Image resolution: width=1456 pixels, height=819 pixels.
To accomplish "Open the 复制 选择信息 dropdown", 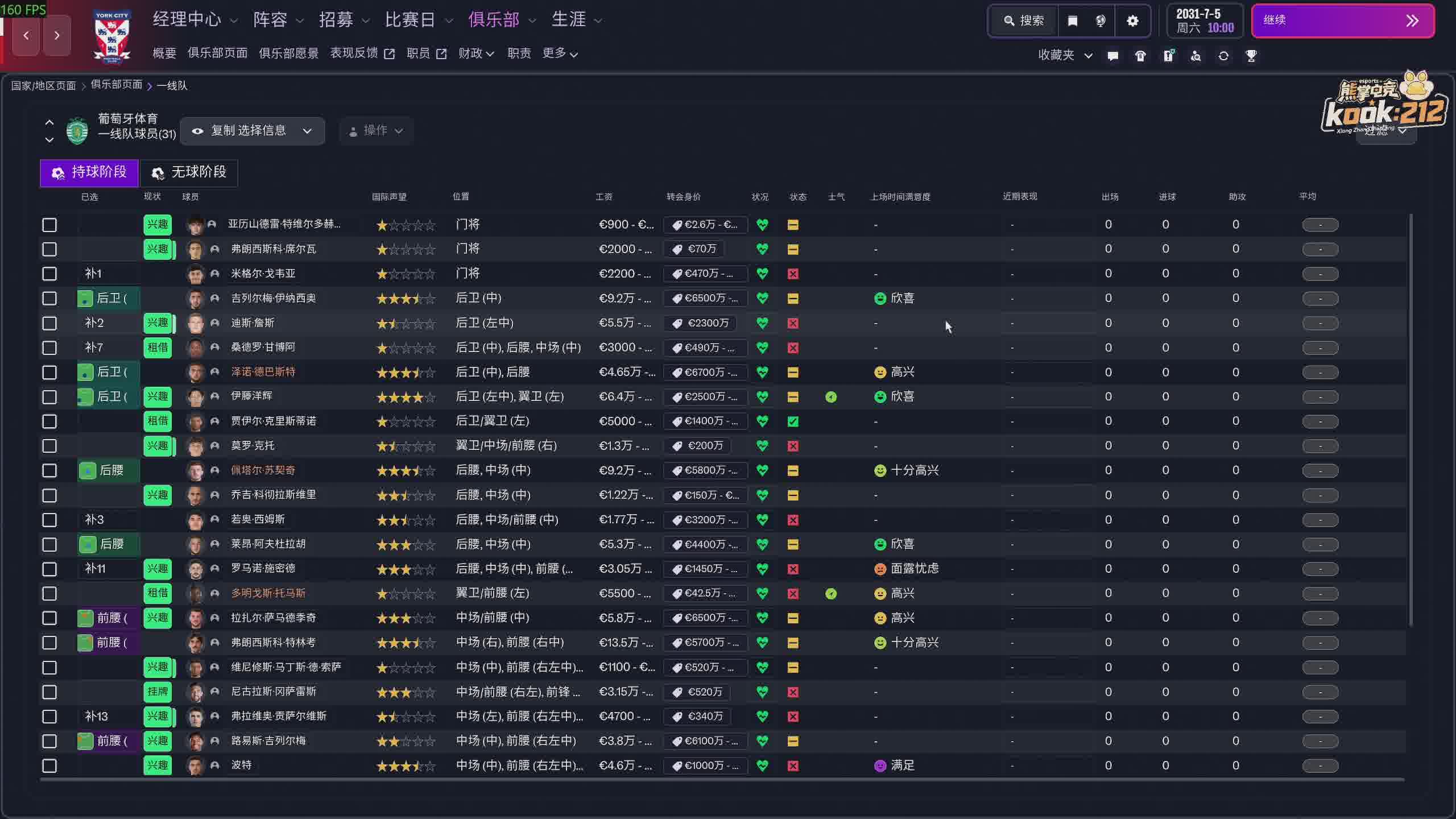I will [x=253, y=131].
